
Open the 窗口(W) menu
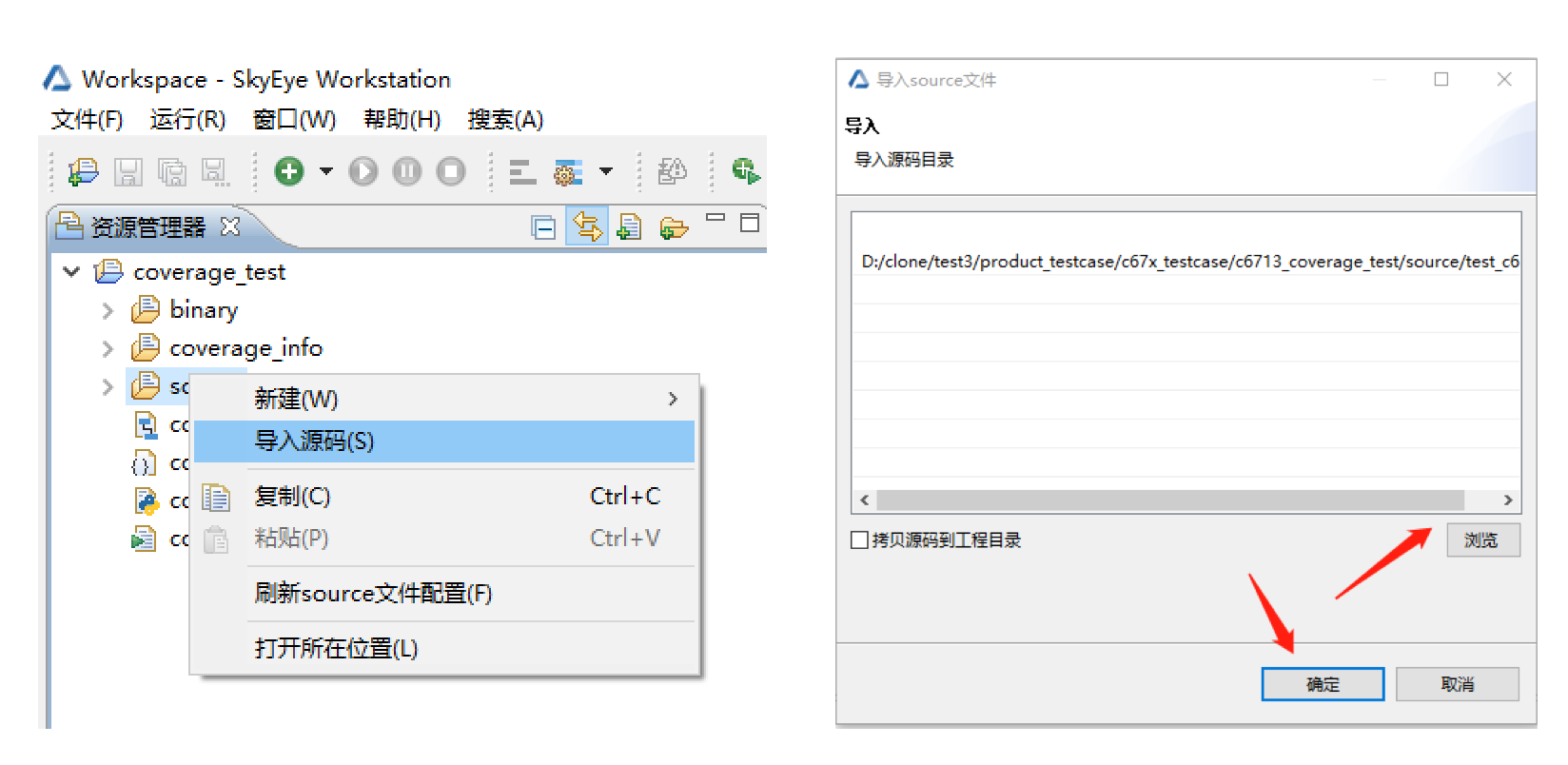click(x=295, y=119)
